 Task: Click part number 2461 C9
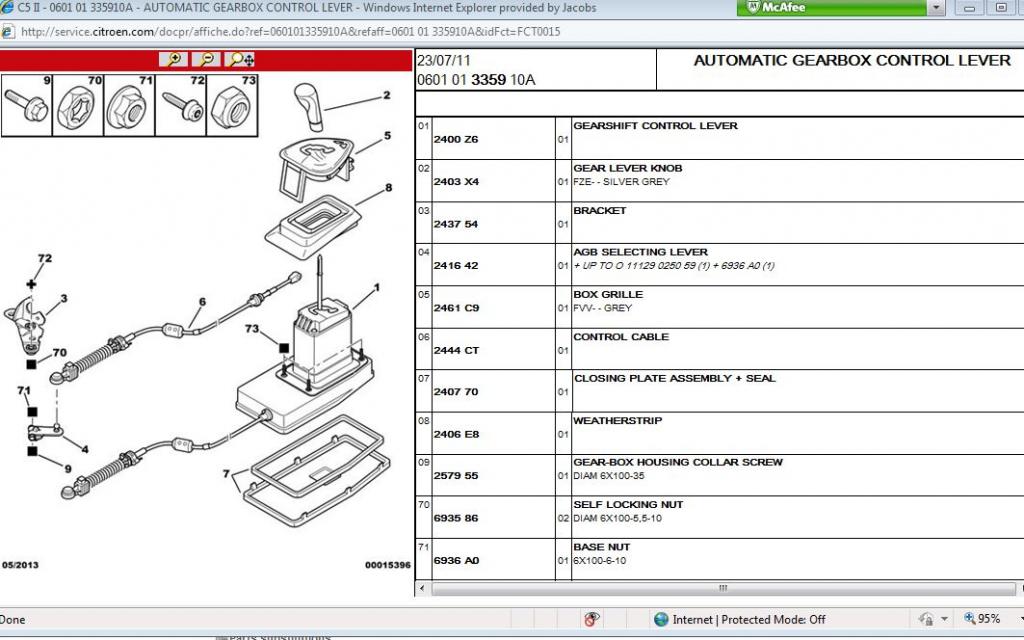(x=456, y=308)
